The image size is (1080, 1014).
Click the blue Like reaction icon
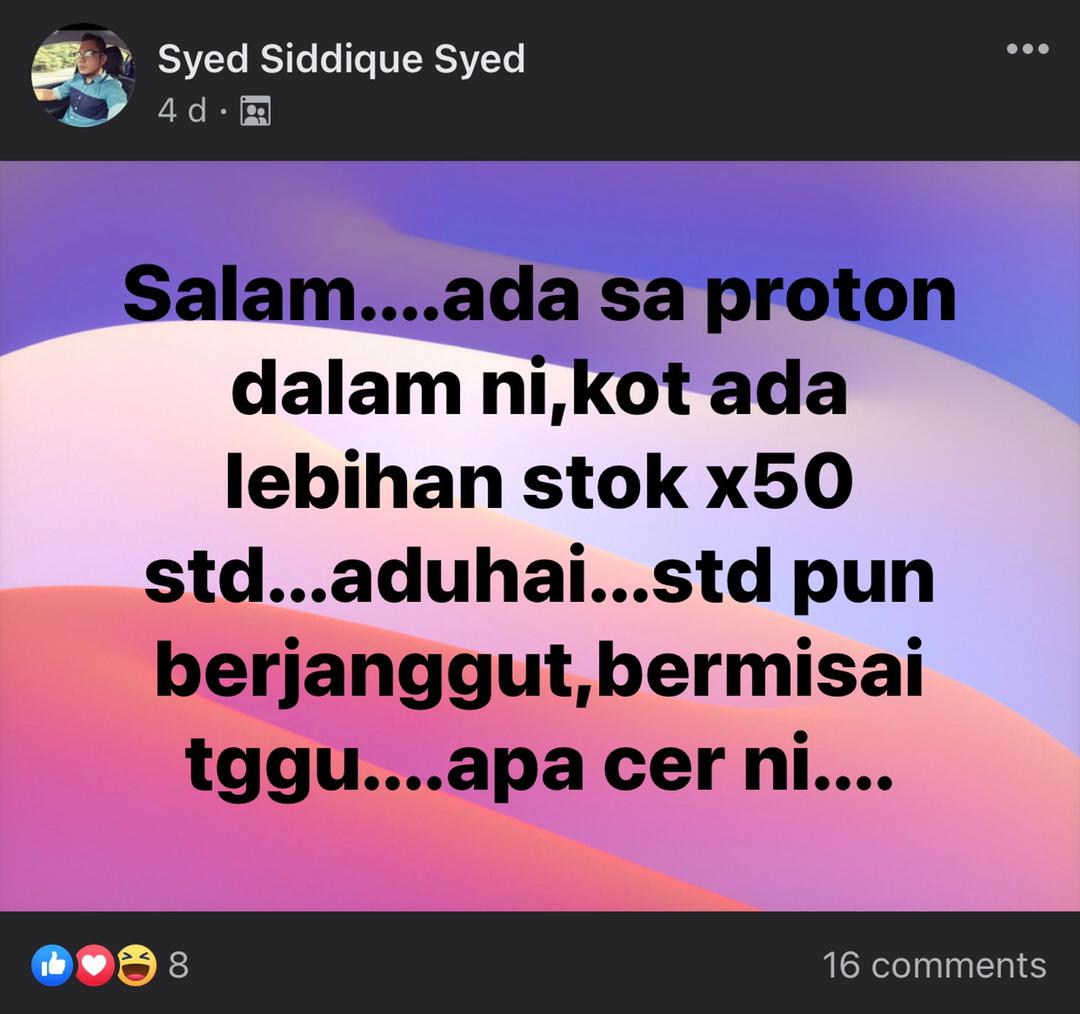pos(52,965)
